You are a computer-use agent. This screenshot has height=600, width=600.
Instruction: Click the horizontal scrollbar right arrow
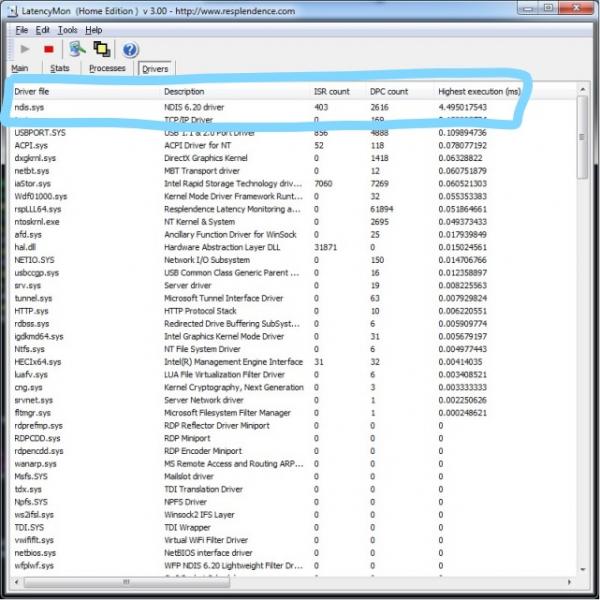coord(569,582)
